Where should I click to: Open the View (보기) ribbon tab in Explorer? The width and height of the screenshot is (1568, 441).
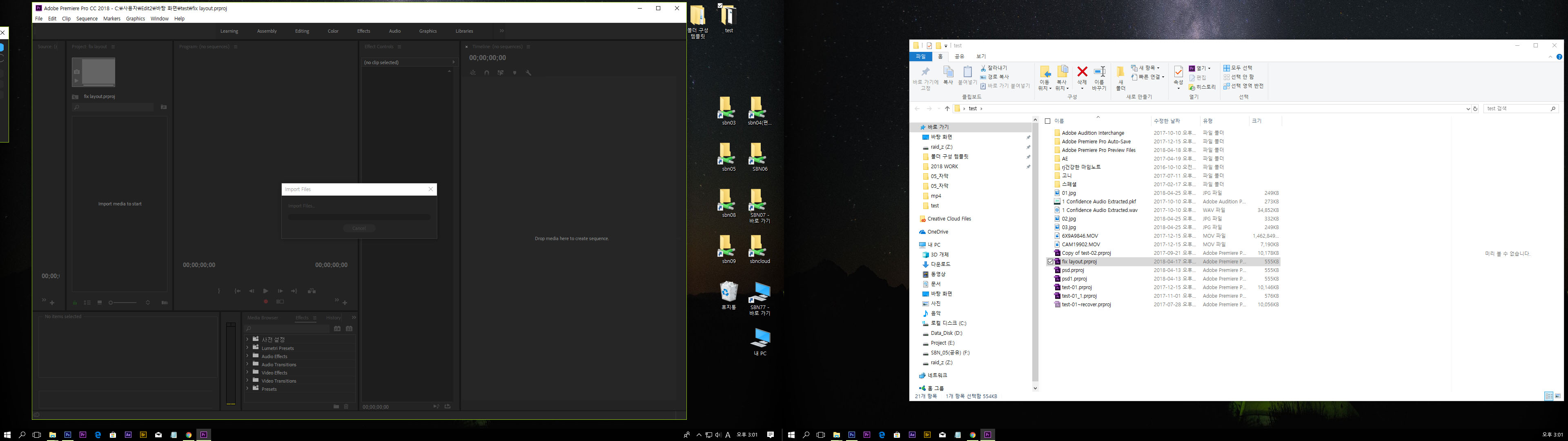pyautogui.click(x=980, y=57)
